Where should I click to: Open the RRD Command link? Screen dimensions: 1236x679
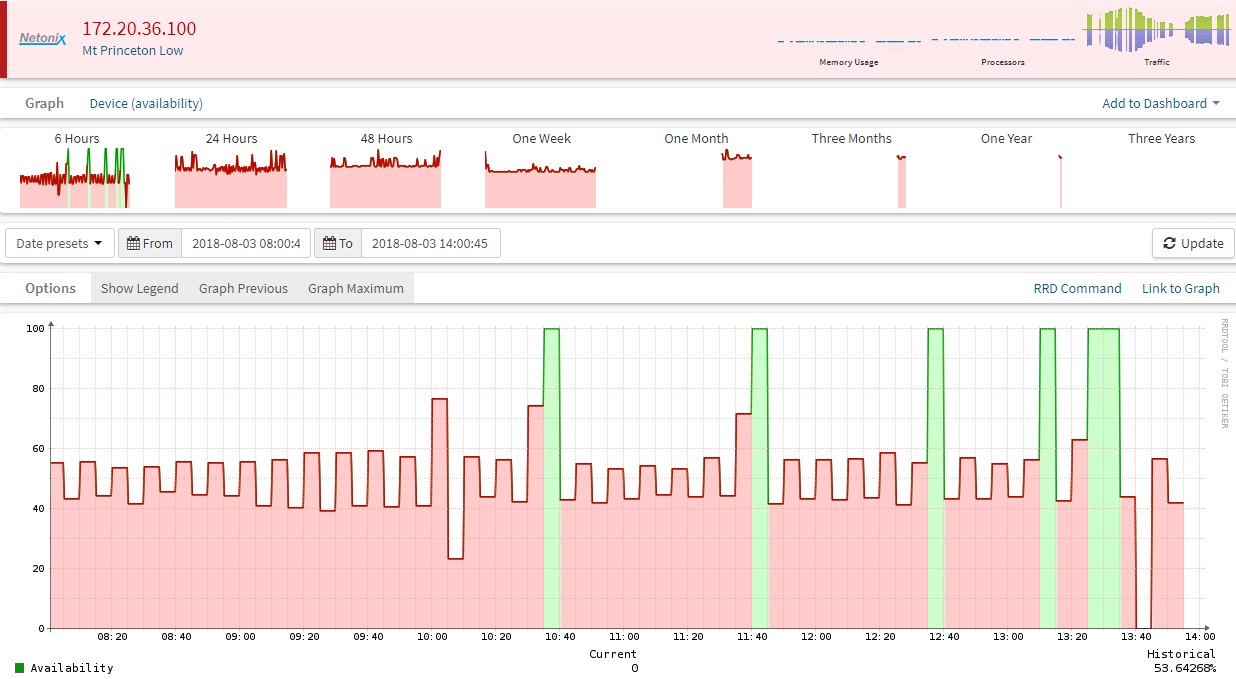(x=1077, y=288)
